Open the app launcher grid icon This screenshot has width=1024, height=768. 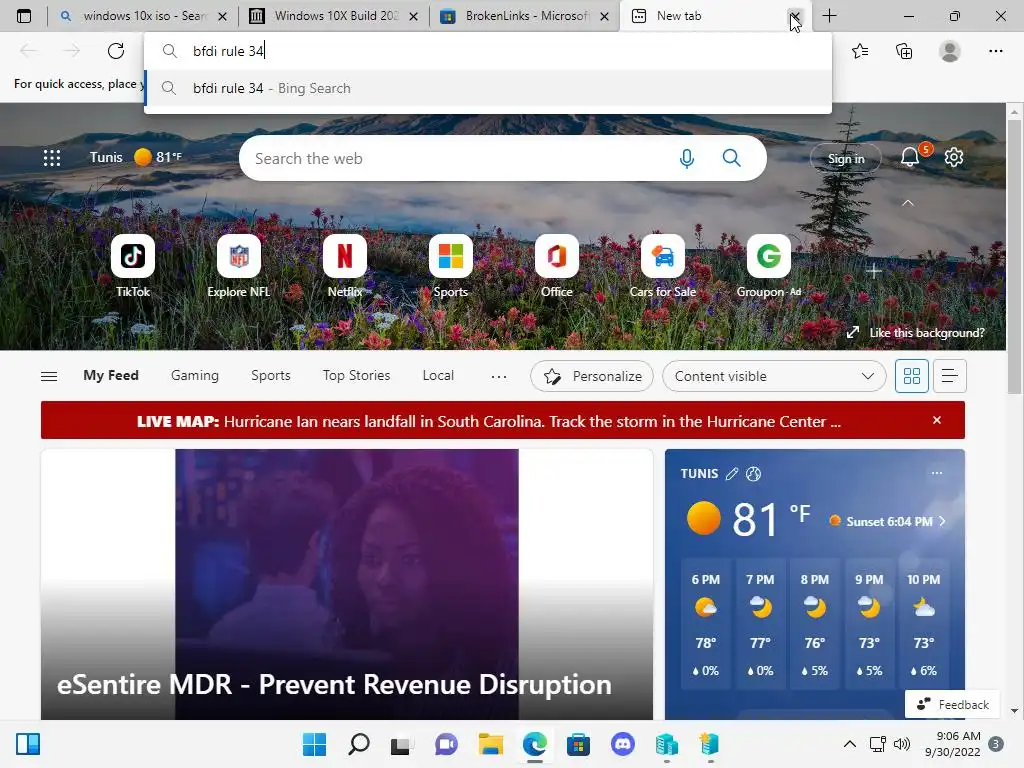52,157
